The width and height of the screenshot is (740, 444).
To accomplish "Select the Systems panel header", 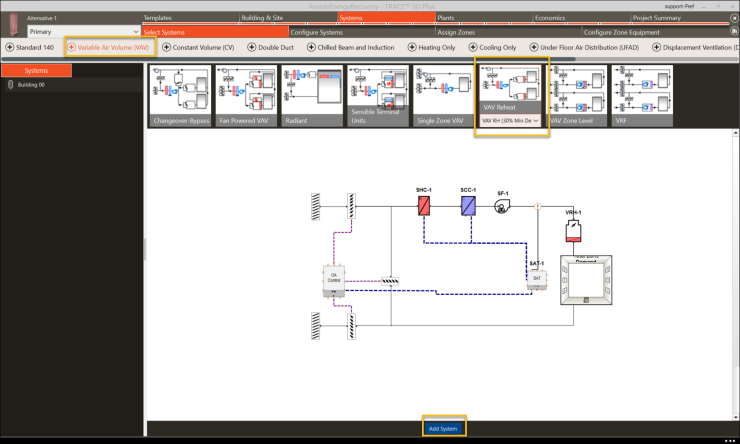I will point(36,70).
